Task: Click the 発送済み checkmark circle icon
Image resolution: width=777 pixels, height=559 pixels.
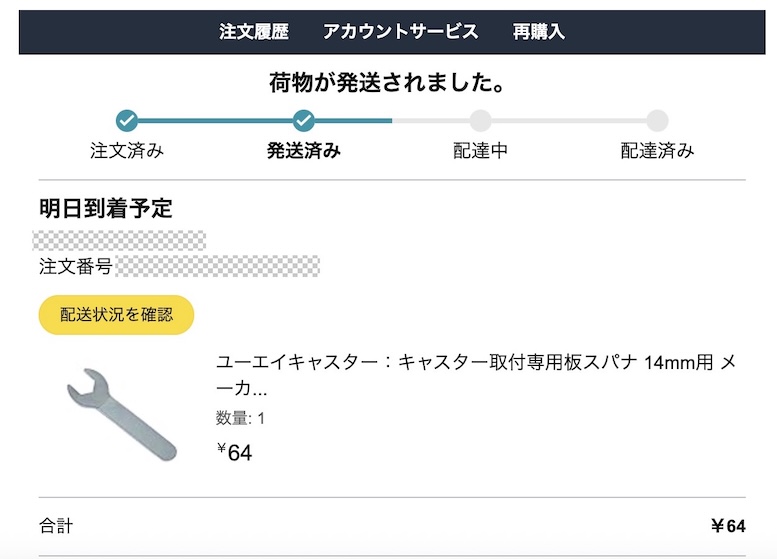Action: coord(304,121)
